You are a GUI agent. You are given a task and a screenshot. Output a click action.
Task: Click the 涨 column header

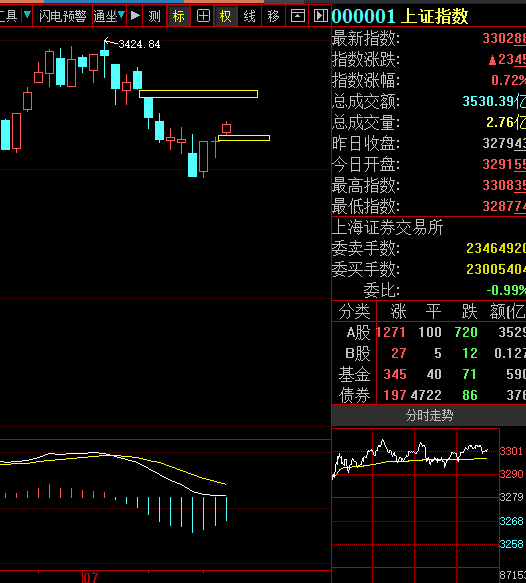click(x=398, y=311)
